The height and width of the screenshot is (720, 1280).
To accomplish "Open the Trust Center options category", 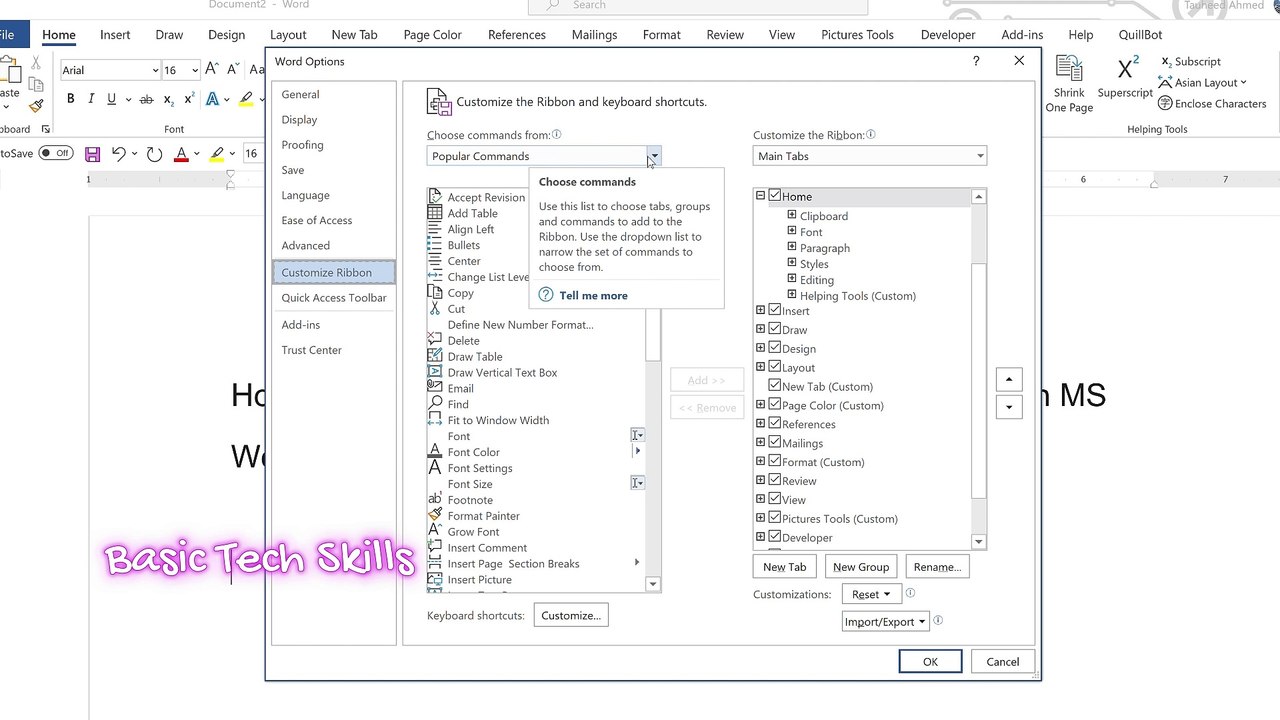I will [x=311, y=350].
